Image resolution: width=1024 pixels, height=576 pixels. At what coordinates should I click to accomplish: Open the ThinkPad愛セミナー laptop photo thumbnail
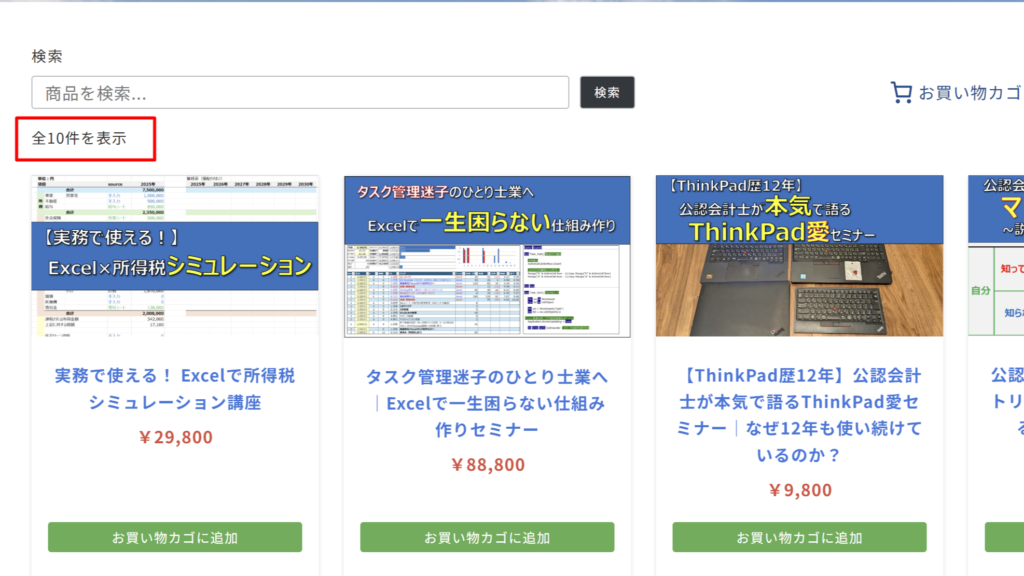pyautogui.click(x=799, y=256)
